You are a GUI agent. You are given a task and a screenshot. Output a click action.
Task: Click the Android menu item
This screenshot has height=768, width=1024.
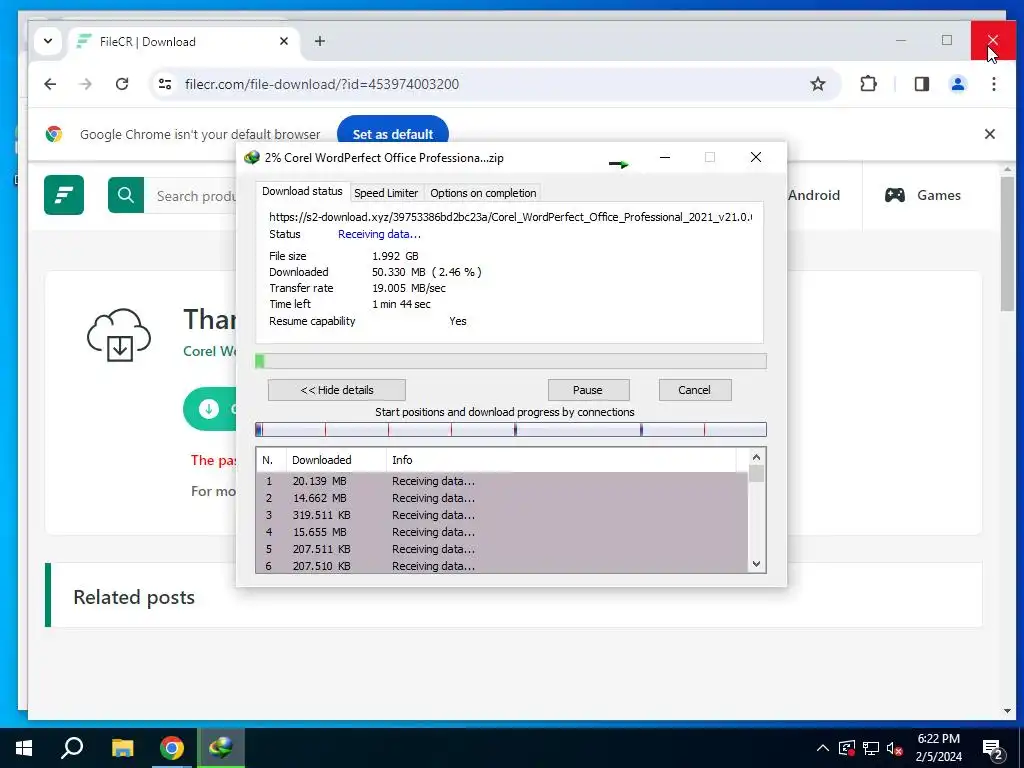[x=813, y=195]
